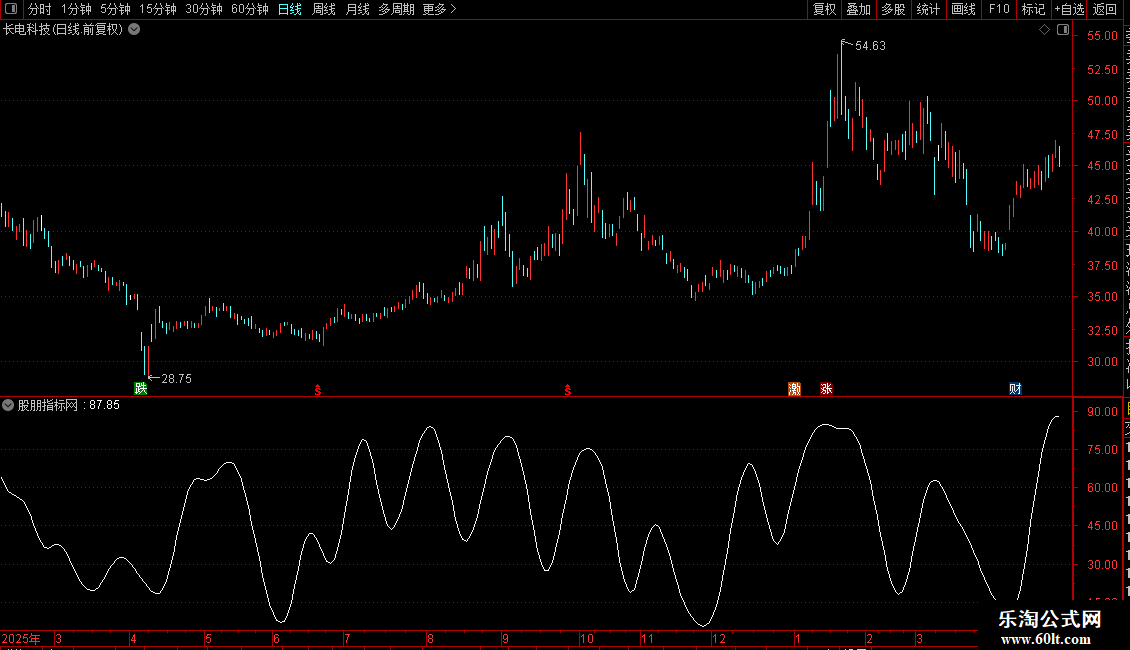Viewport: 1130px width, 650px height.
Task: Click the orange 激 event marker
Action: click(794, 389)
